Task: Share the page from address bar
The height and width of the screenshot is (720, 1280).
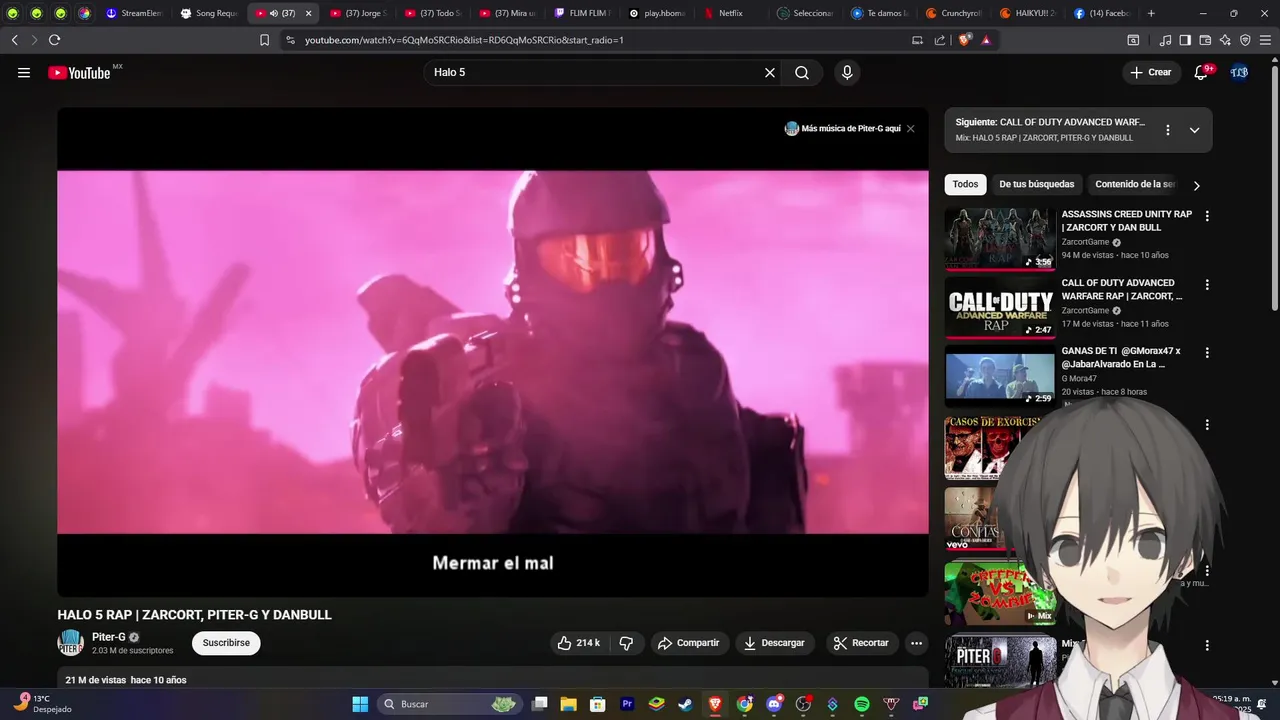Action: click(940, 40)
